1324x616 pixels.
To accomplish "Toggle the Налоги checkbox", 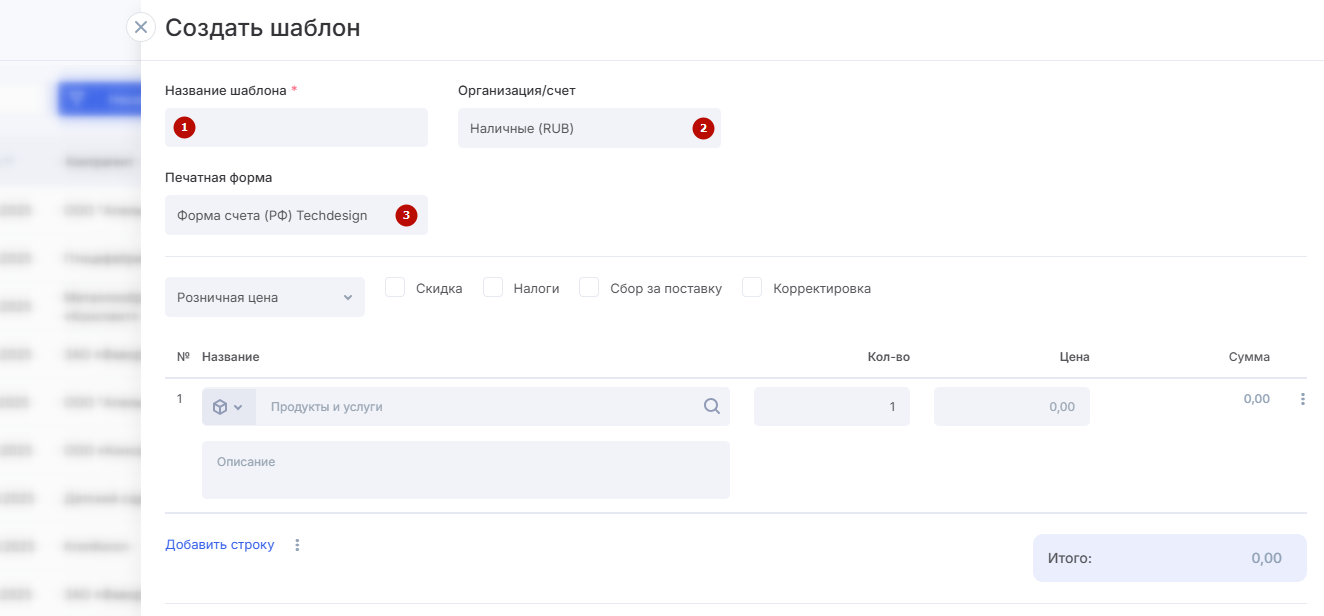I will (x=493, y=288).
